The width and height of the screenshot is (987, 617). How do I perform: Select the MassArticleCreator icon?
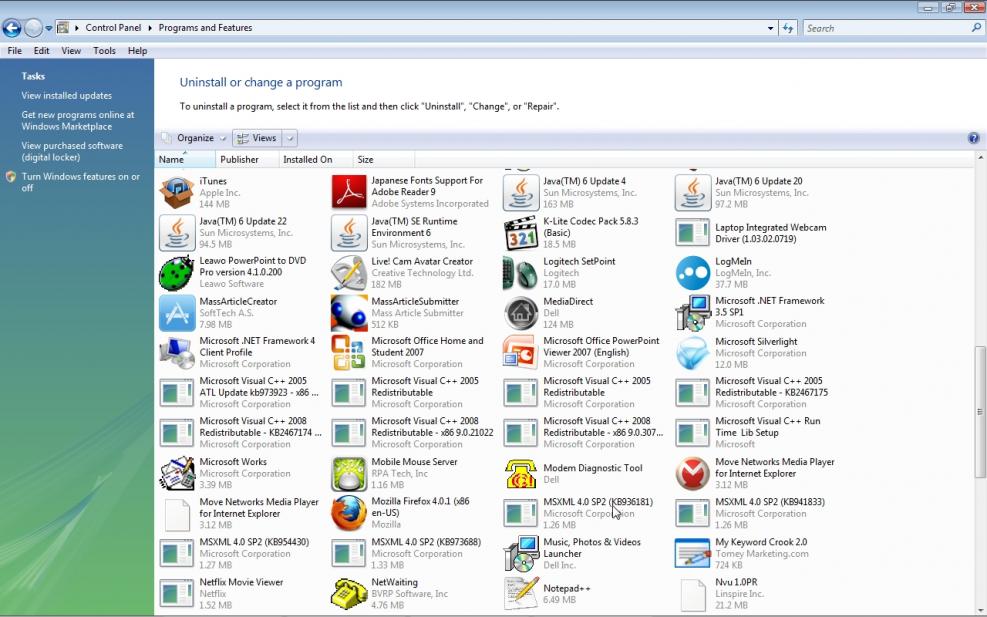point(177,313)
